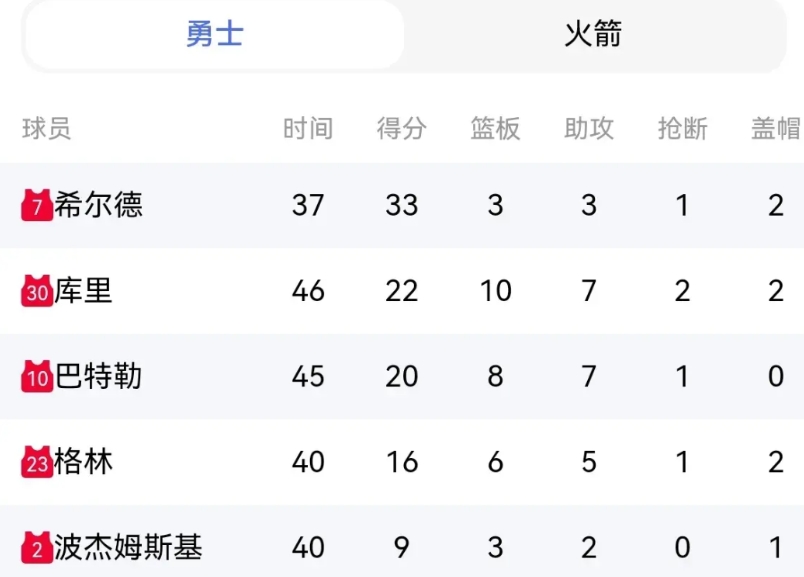Sort by the 得分 column header

tap(401, 128)
